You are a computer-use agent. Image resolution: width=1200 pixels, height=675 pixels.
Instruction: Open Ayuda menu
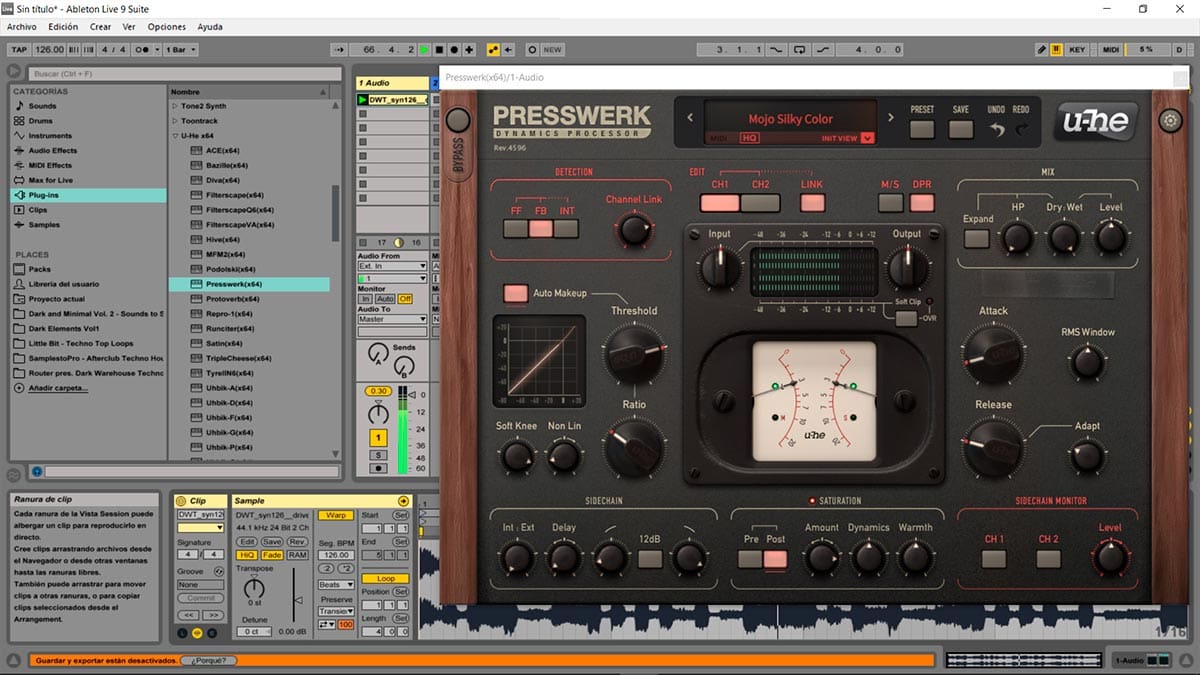point(210,27)
